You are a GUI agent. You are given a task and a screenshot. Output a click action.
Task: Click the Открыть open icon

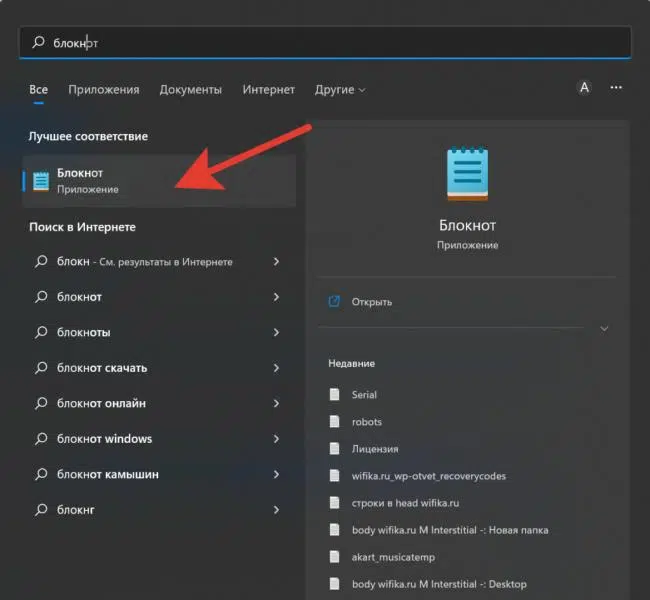pyautogui.click(x=335, y=301)
